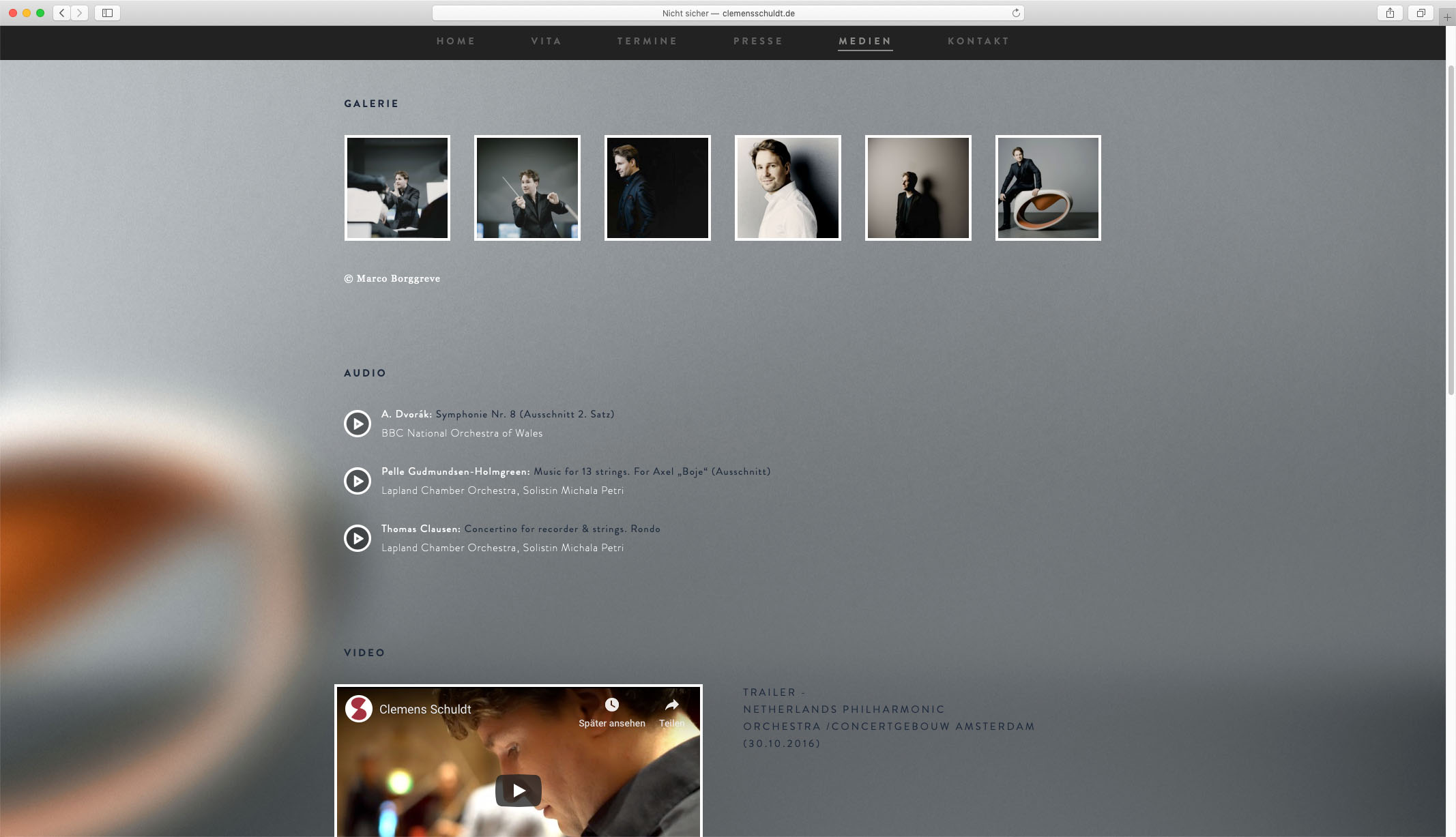Open gallery photo with sculpture chair
Screen dimensions: 1456x837
coord(1048,188)
